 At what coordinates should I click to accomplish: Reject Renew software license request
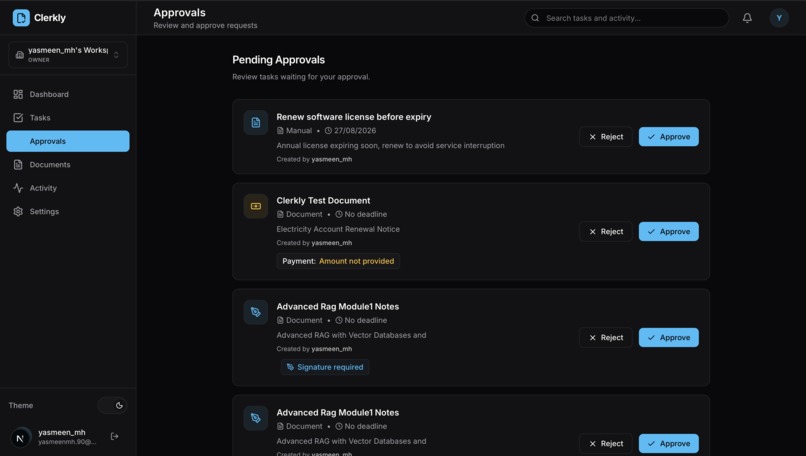click(x=606, y=137)
